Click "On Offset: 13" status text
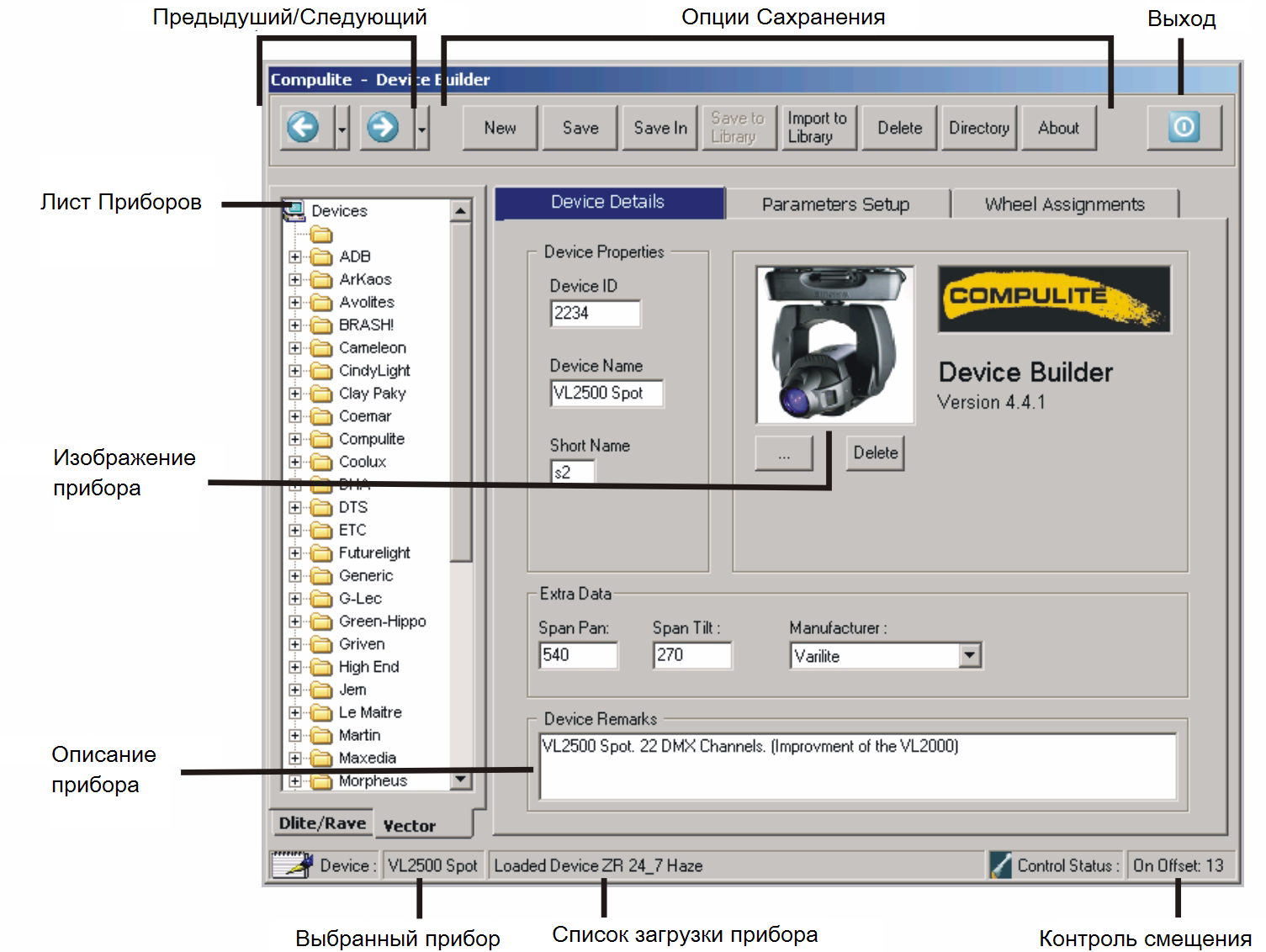Screen dimensions: 1266x952 [1178, 865]
